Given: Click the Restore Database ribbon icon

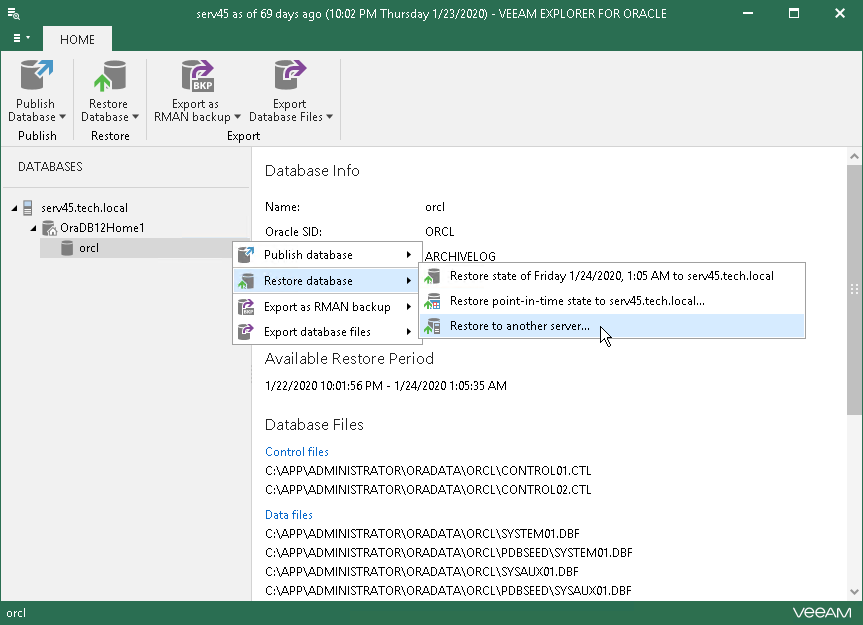Looking at the screenshot, I should pyautogui.click(x=108, y=78).
